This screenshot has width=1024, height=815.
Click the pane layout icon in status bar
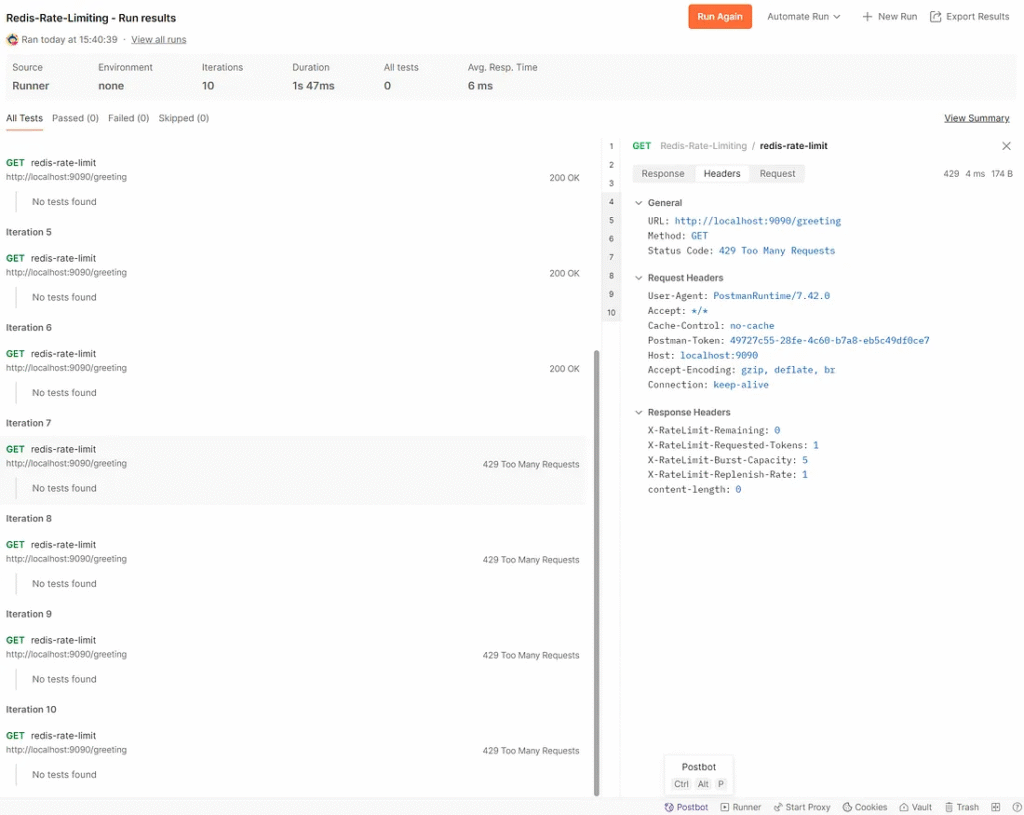[995, 807]
